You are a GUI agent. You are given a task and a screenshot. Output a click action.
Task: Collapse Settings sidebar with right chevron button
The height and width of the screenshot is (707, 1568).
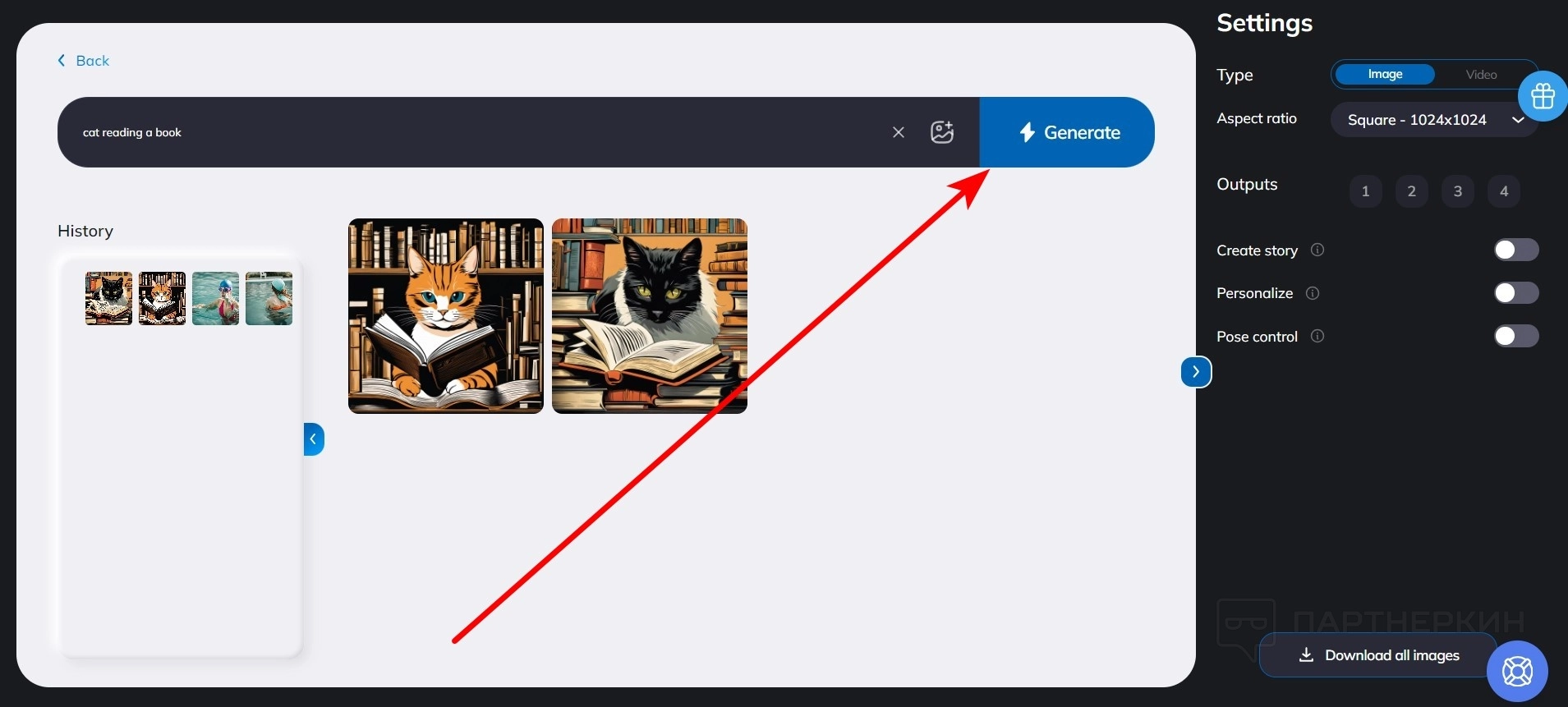click(1196, 372)
